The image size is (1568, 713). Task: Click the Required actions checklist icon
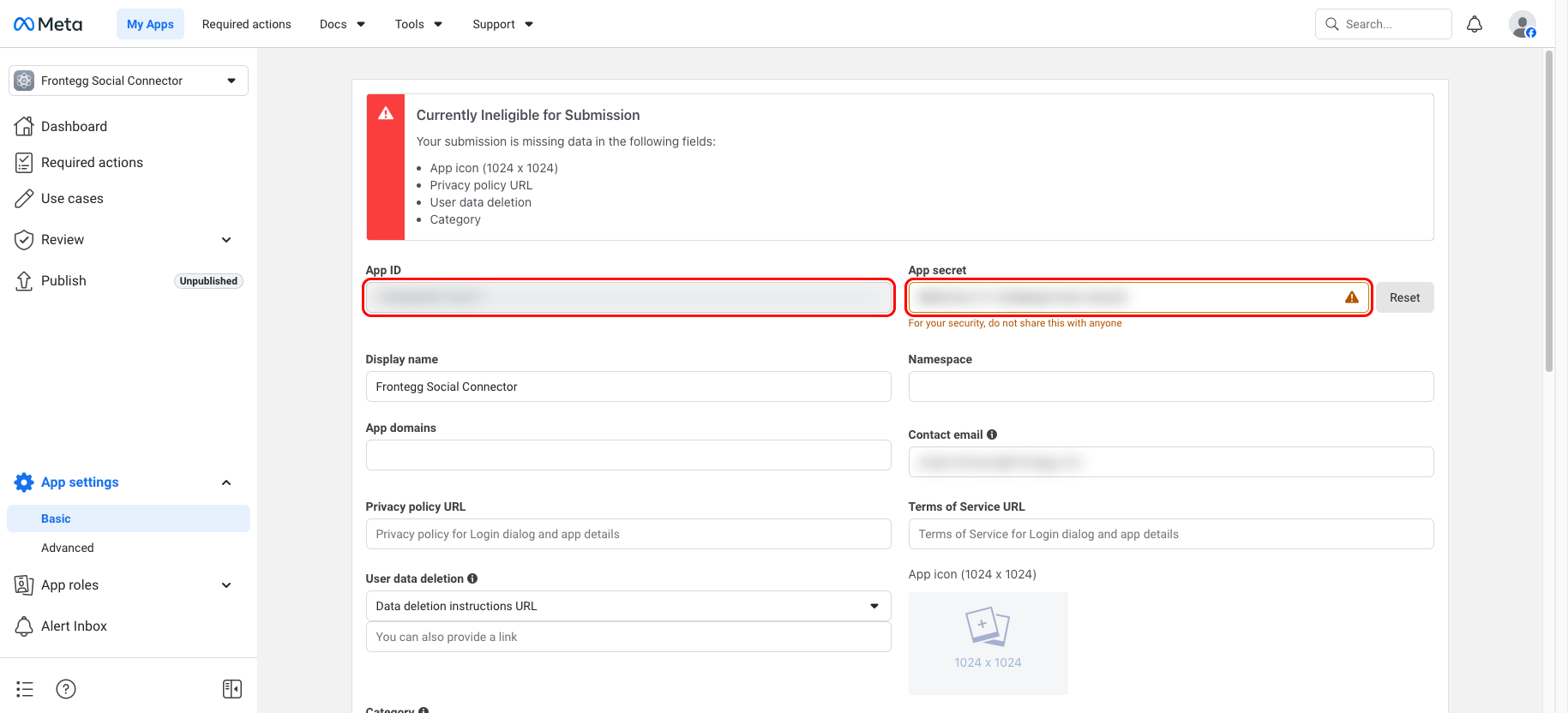tap(24, 162)
